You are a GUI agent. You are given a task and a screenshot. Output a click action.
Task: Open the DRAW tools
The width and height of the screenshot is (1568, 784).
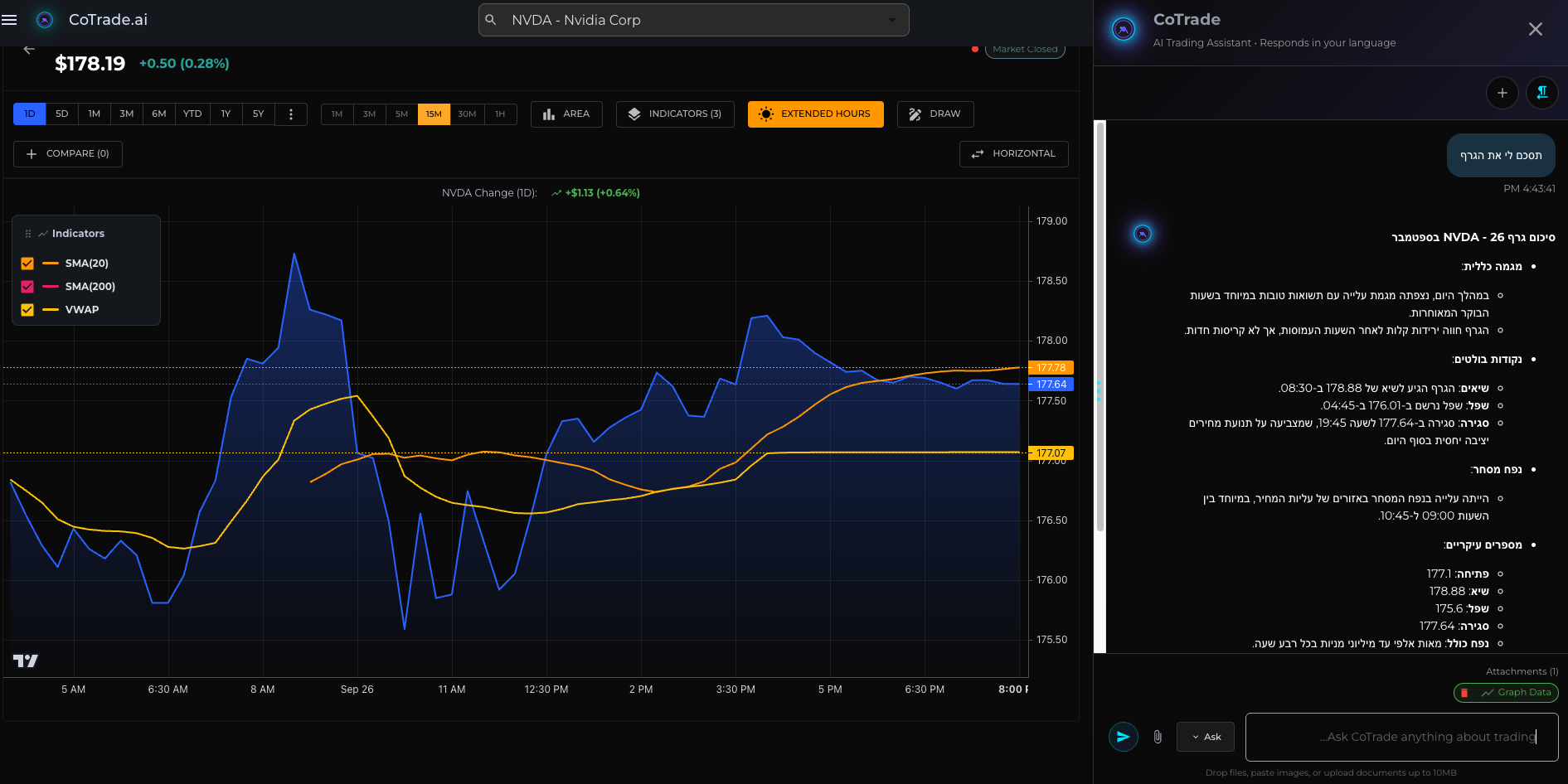click(x=935, y=114)
